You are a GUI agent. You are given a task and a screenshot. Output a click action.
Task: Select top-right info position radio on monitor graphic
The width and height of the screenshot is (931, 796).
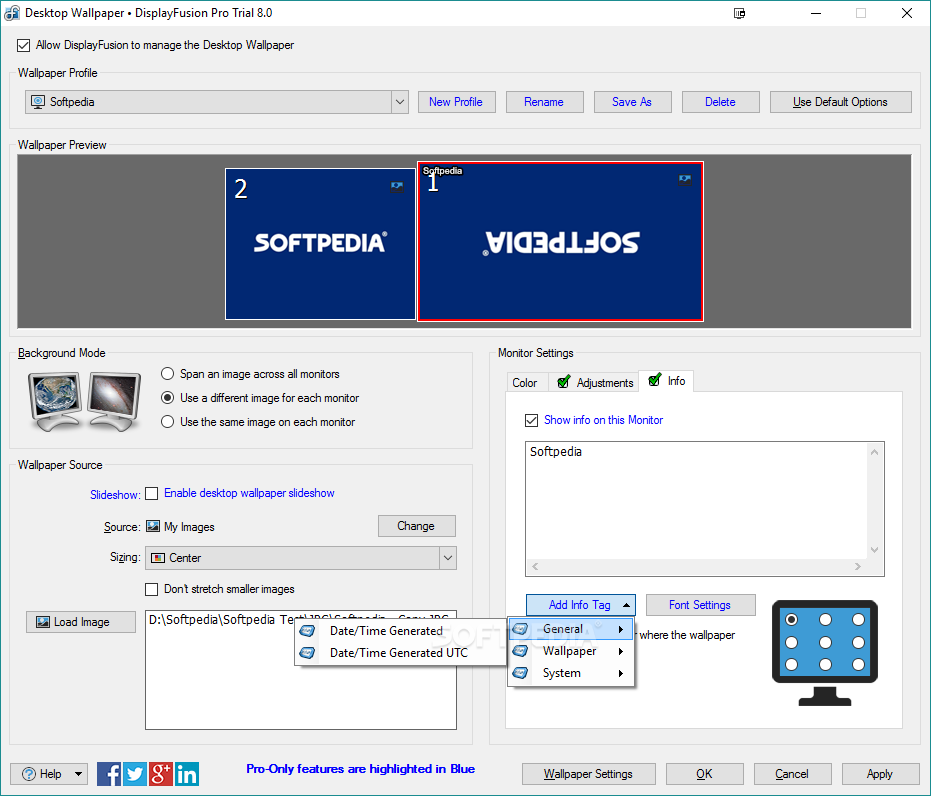tap(859, 620)
